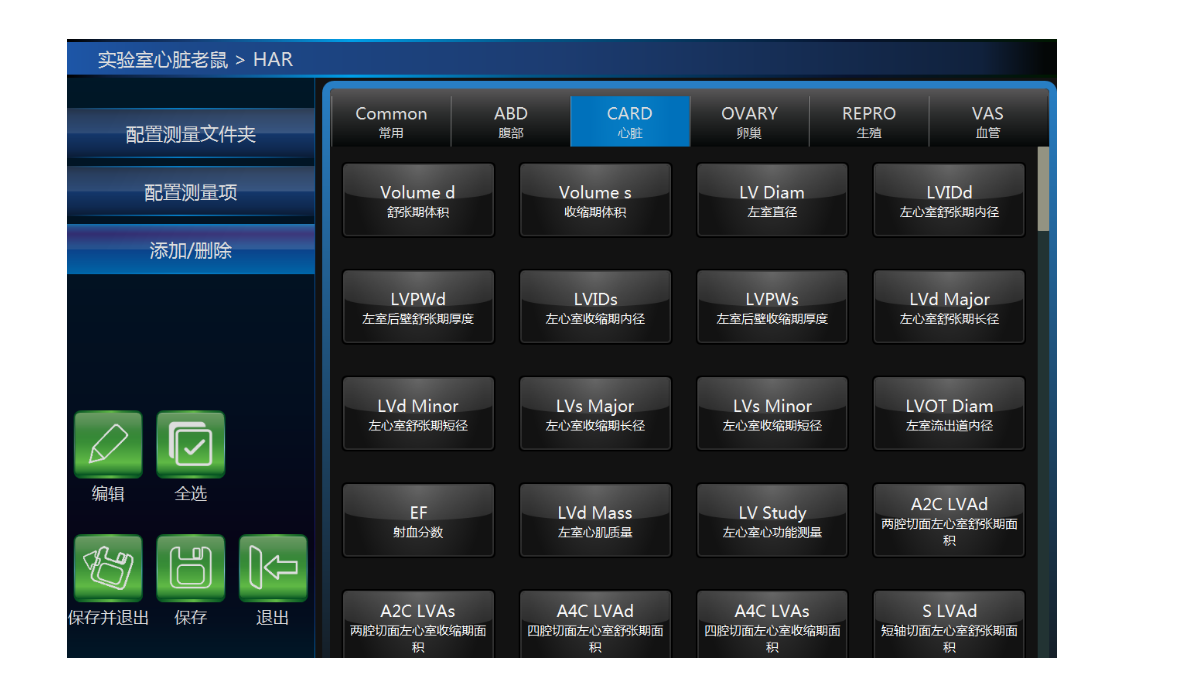Select the LVOT Diam measurement button
The image size is (1198, 690).
coord(949,413)
